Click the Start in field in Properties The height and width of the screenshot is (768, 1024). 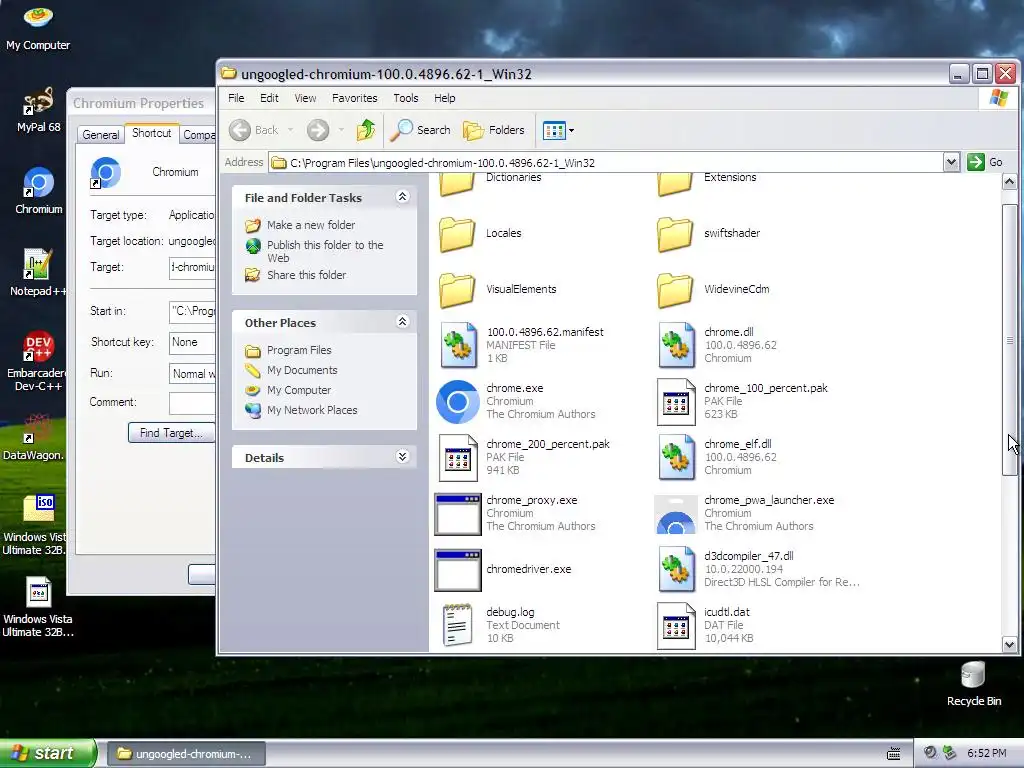pyautogui.click(x=192, y=311)
